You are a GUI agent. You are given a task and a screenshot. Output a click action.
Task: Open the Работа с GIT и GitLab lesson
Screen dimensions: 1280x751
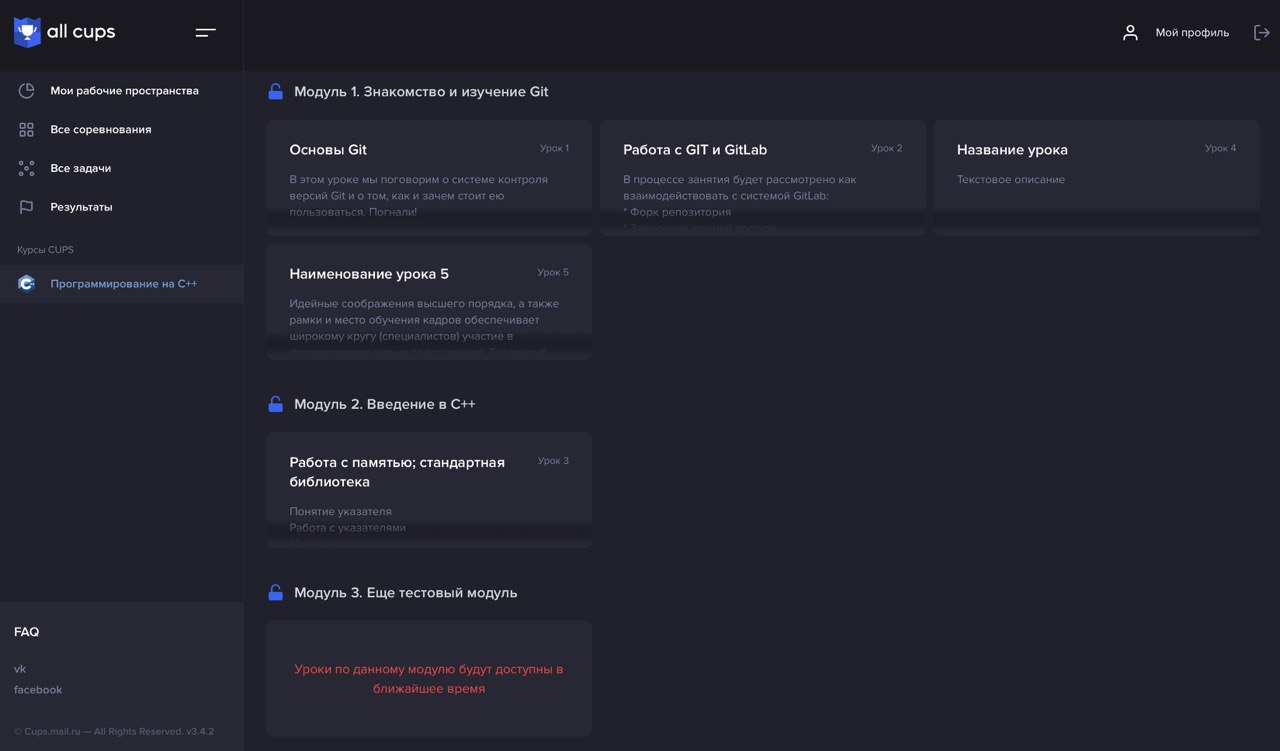(762, 177)
